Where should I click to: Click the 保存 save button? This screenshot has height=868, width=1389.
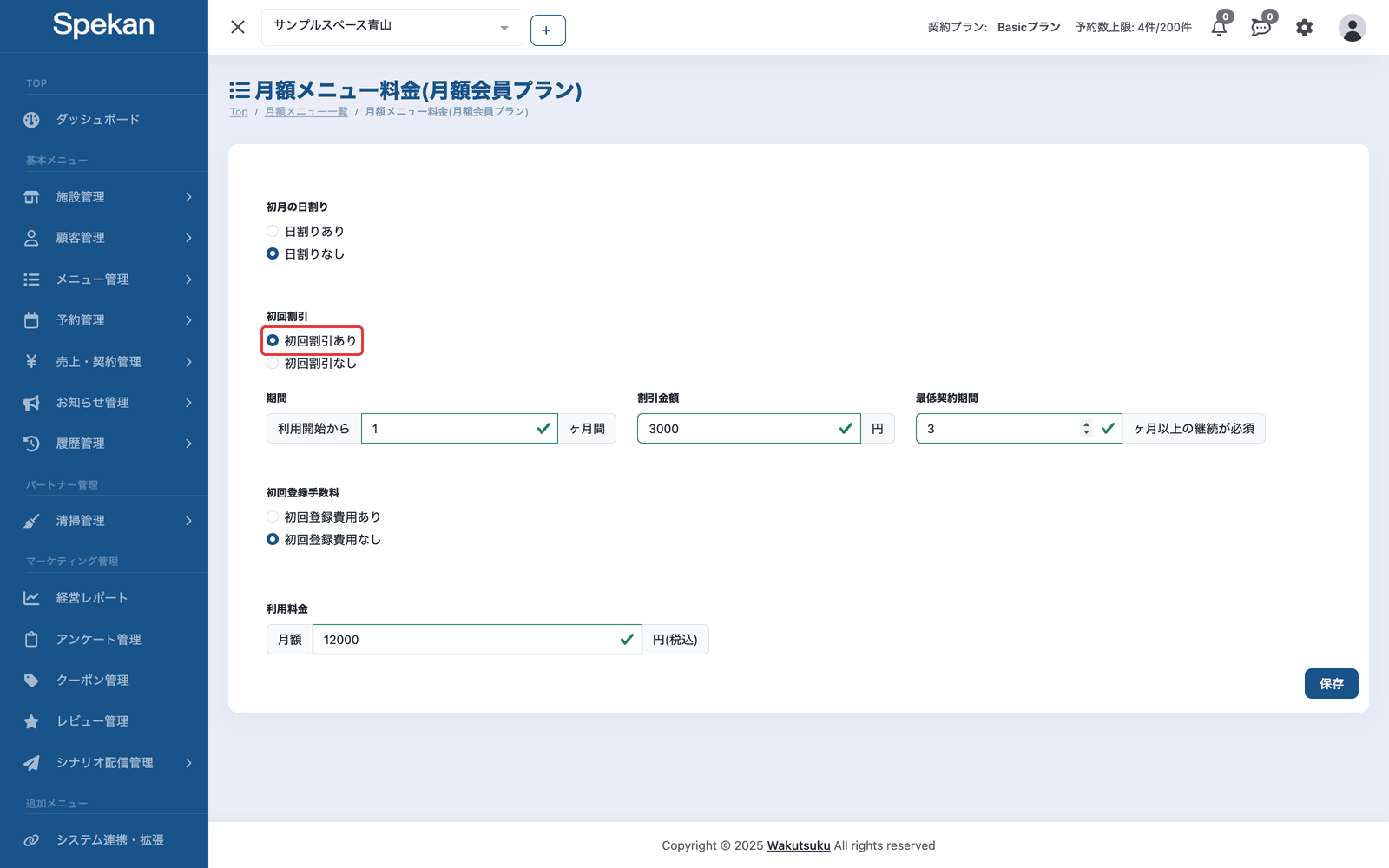tap(1331, 684)
